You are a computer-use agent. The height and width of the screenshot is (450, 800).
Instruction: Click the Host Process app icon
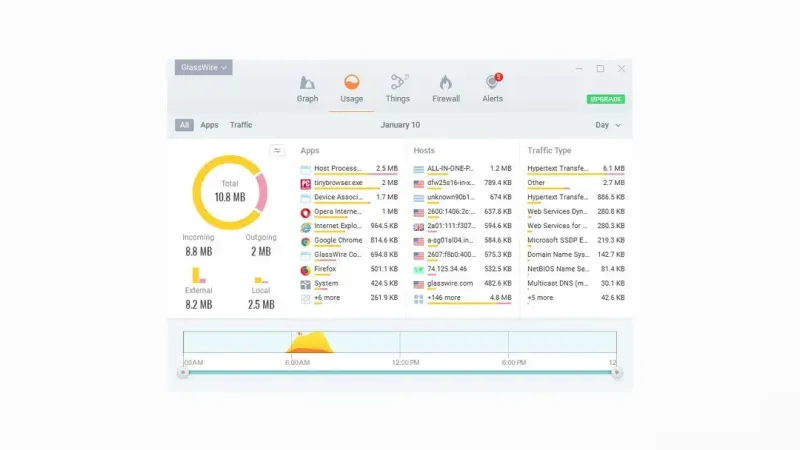tap(306, 169)
